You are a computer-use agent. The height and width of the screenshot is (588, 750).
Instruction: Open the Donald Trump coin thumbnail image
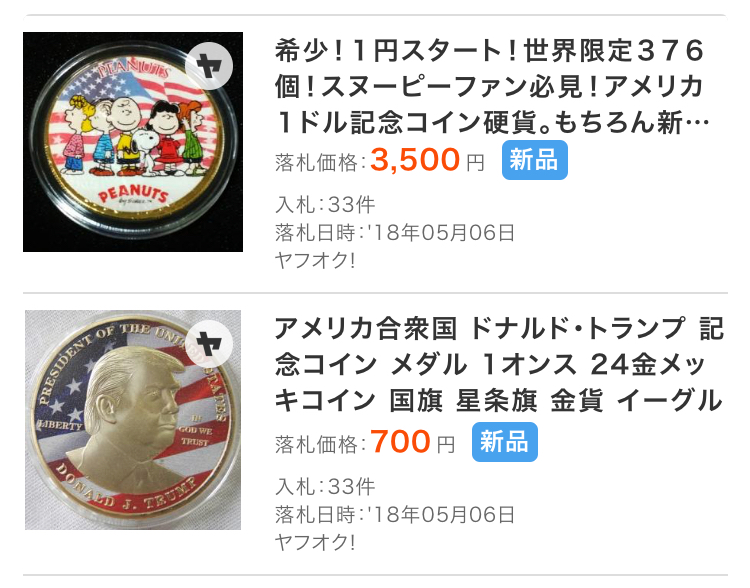(x=133, y=420)
